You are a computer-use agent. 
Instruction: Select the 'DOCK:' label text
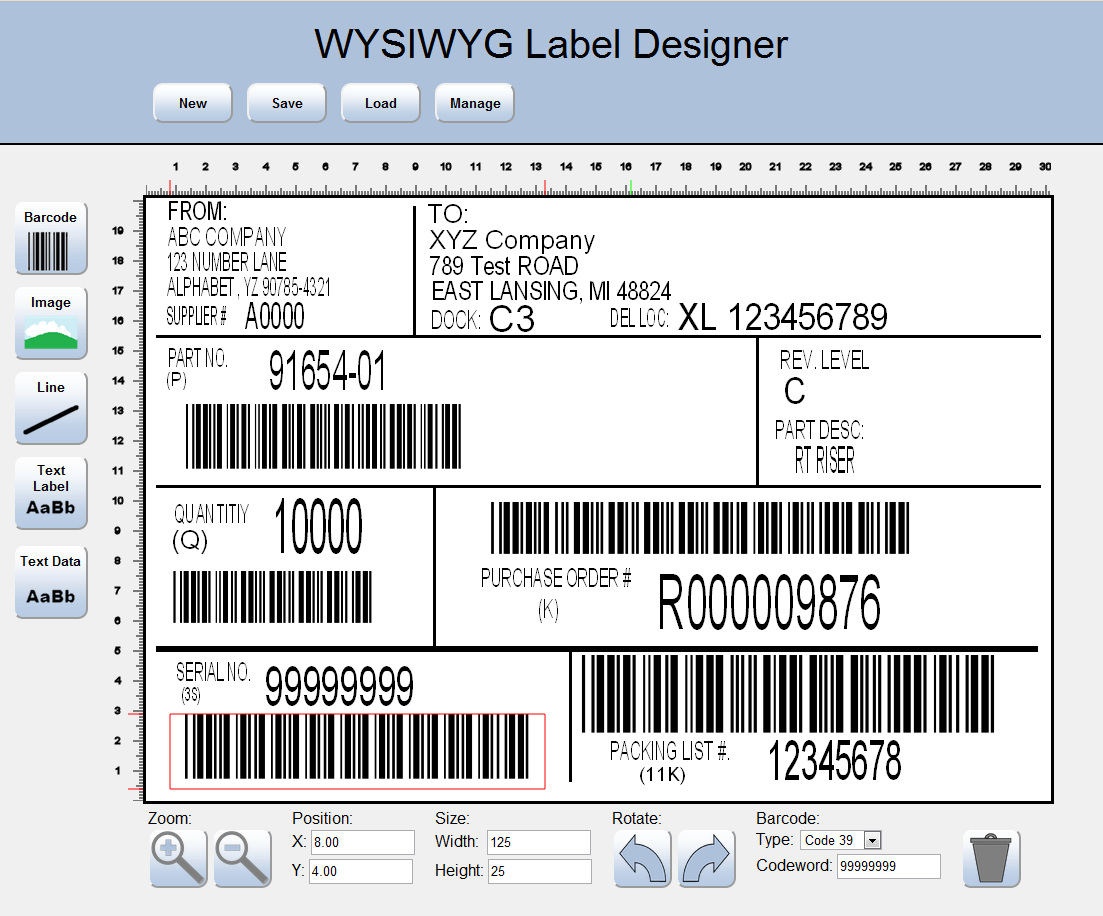457,320
